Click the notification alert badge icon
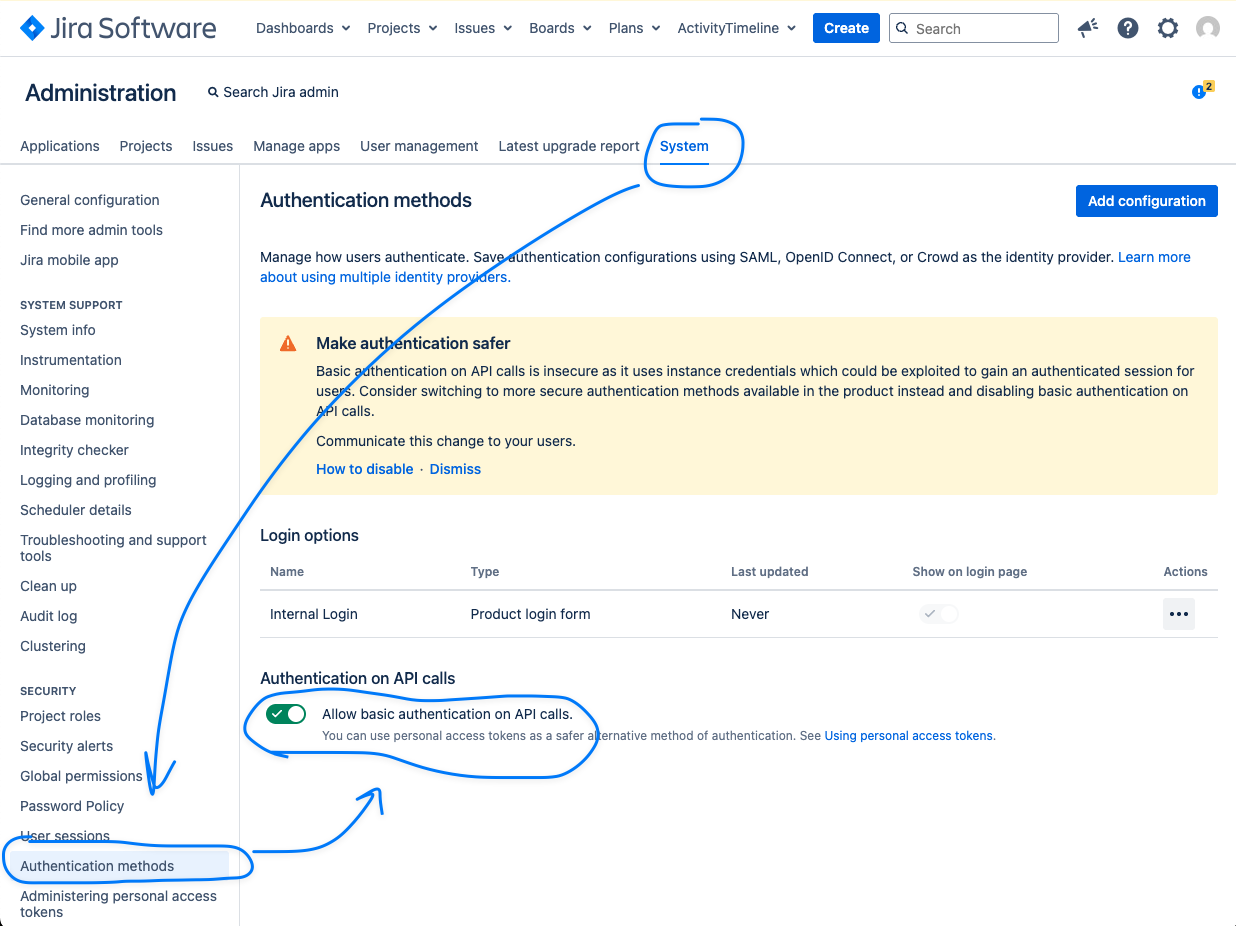Viewport: 1236px width, 926px height. click(1201, 91)
